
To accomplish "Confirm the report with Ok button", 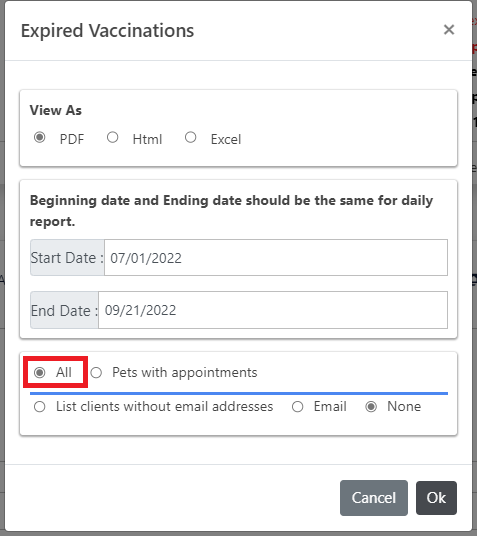I will (x=436, y=498).
